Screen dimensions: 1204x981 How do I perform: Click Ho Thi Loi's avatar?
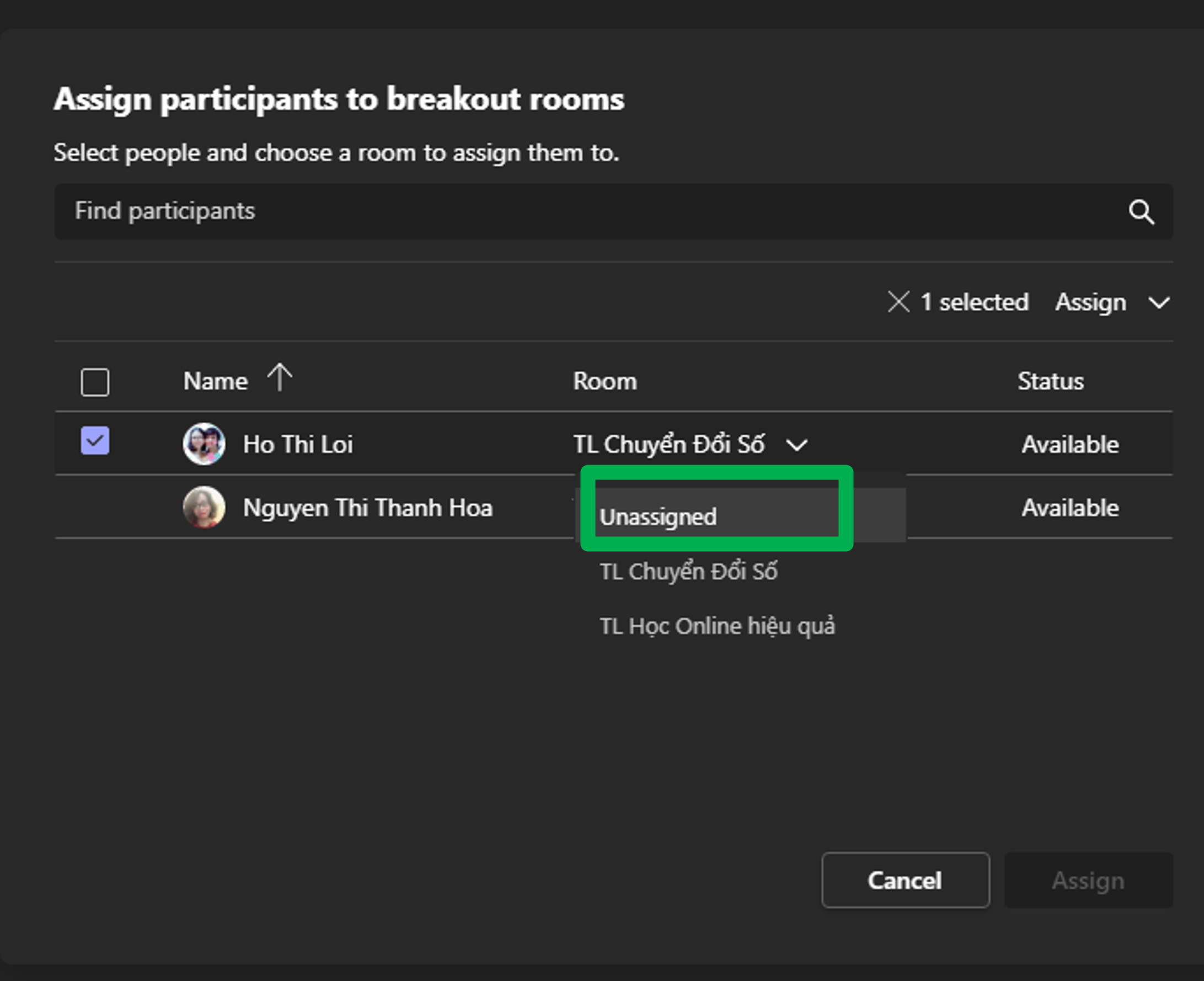coord(204,444)
